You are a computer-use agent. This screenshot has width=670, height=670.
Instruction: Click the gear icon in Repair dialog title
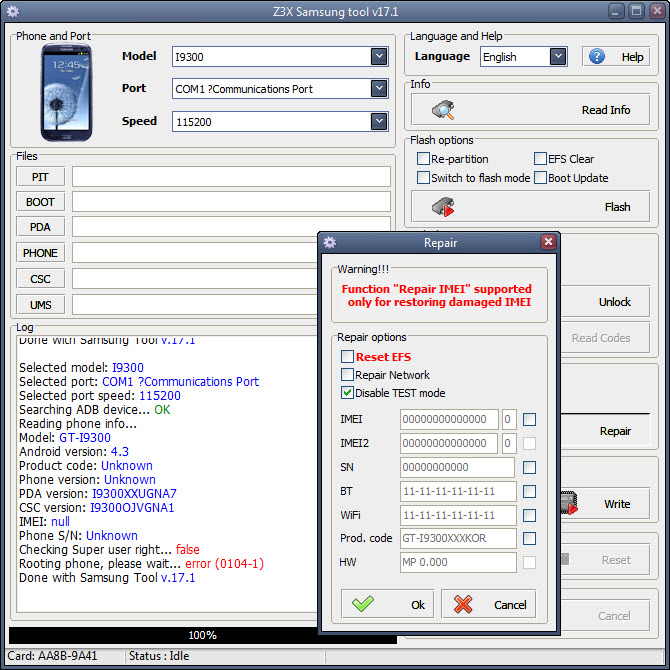pos(329,243)
